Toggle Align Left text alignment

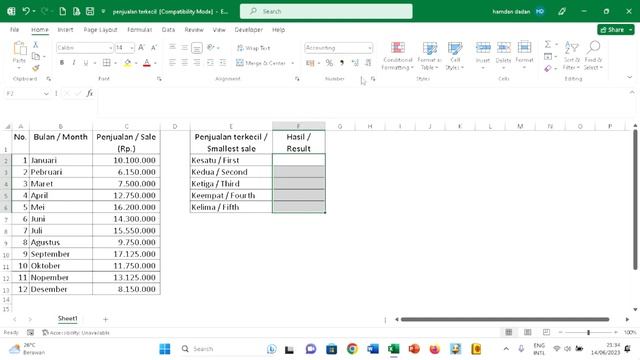click(x=172, y=63)
